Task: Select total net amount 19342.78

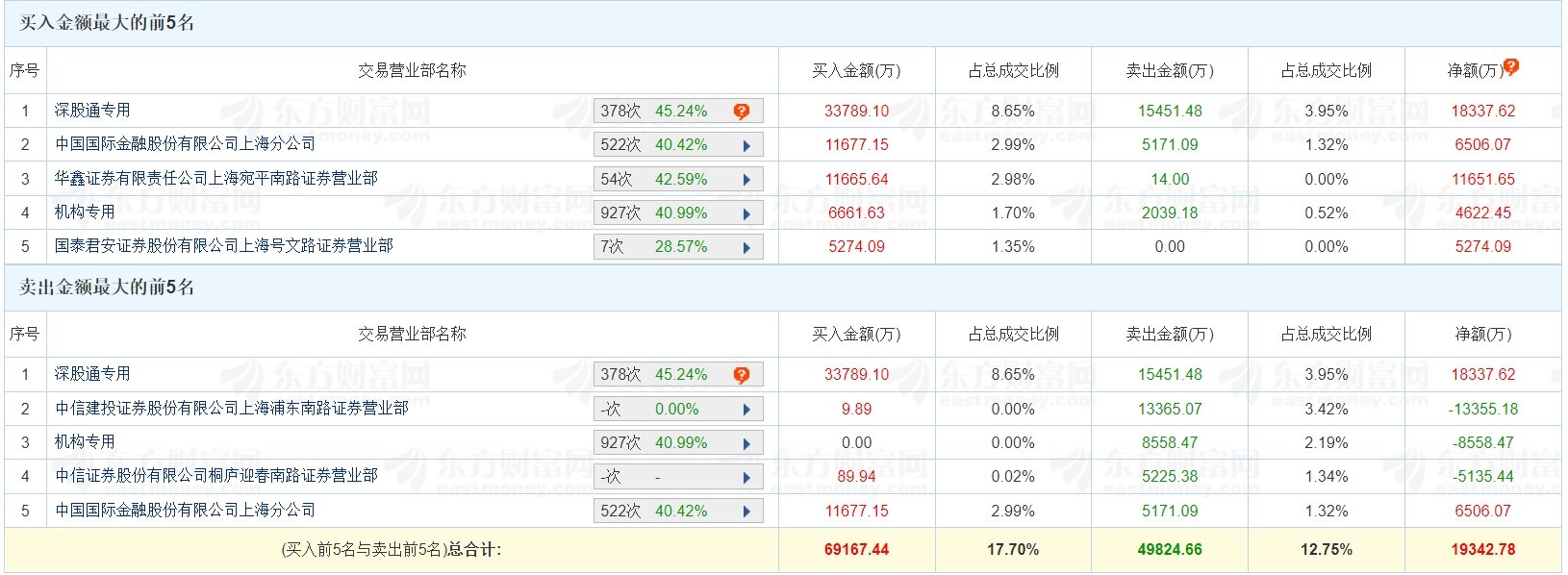Action: [x=1483, y=550]
